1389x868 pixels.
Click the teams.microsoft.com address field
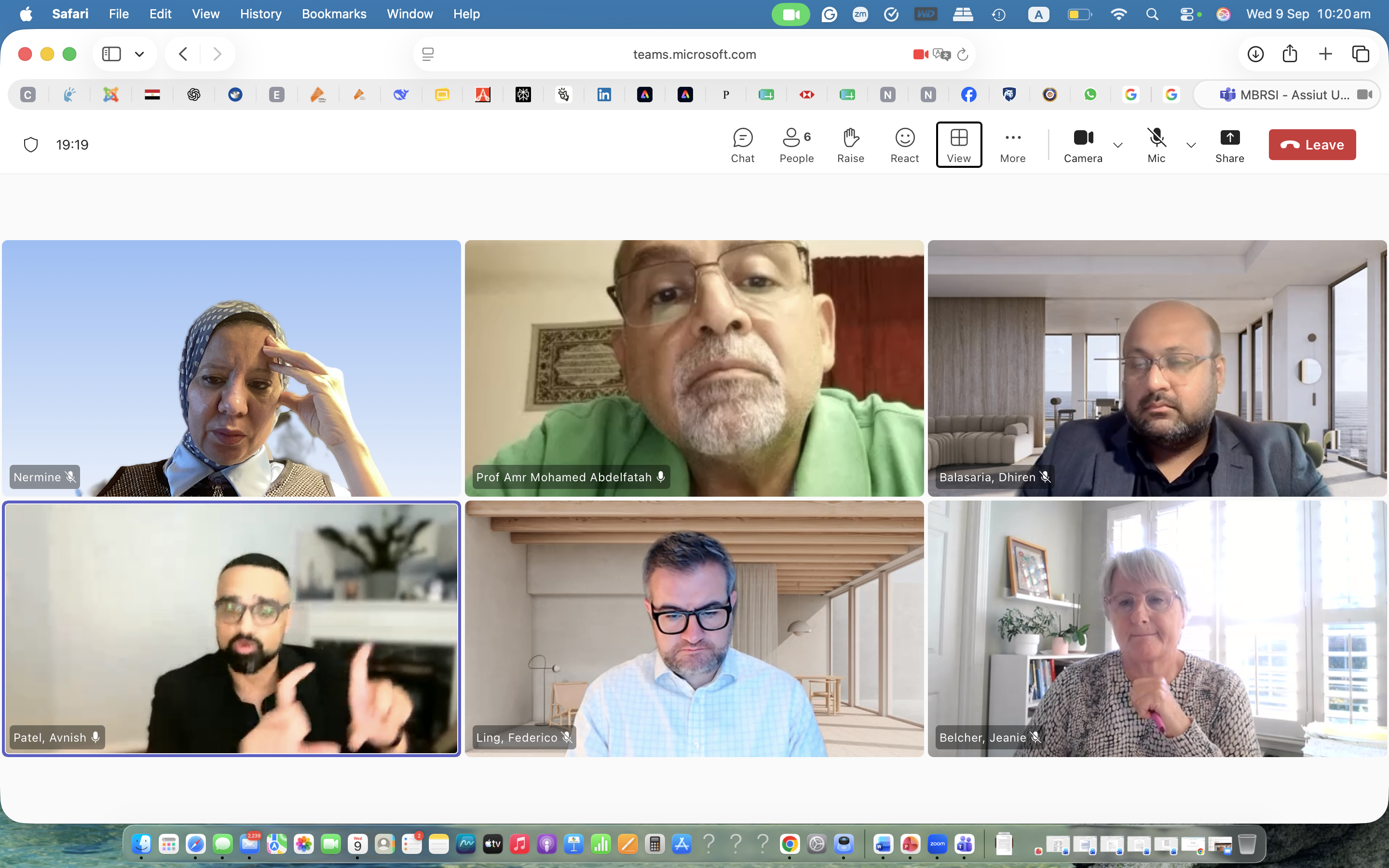point(694,54)
